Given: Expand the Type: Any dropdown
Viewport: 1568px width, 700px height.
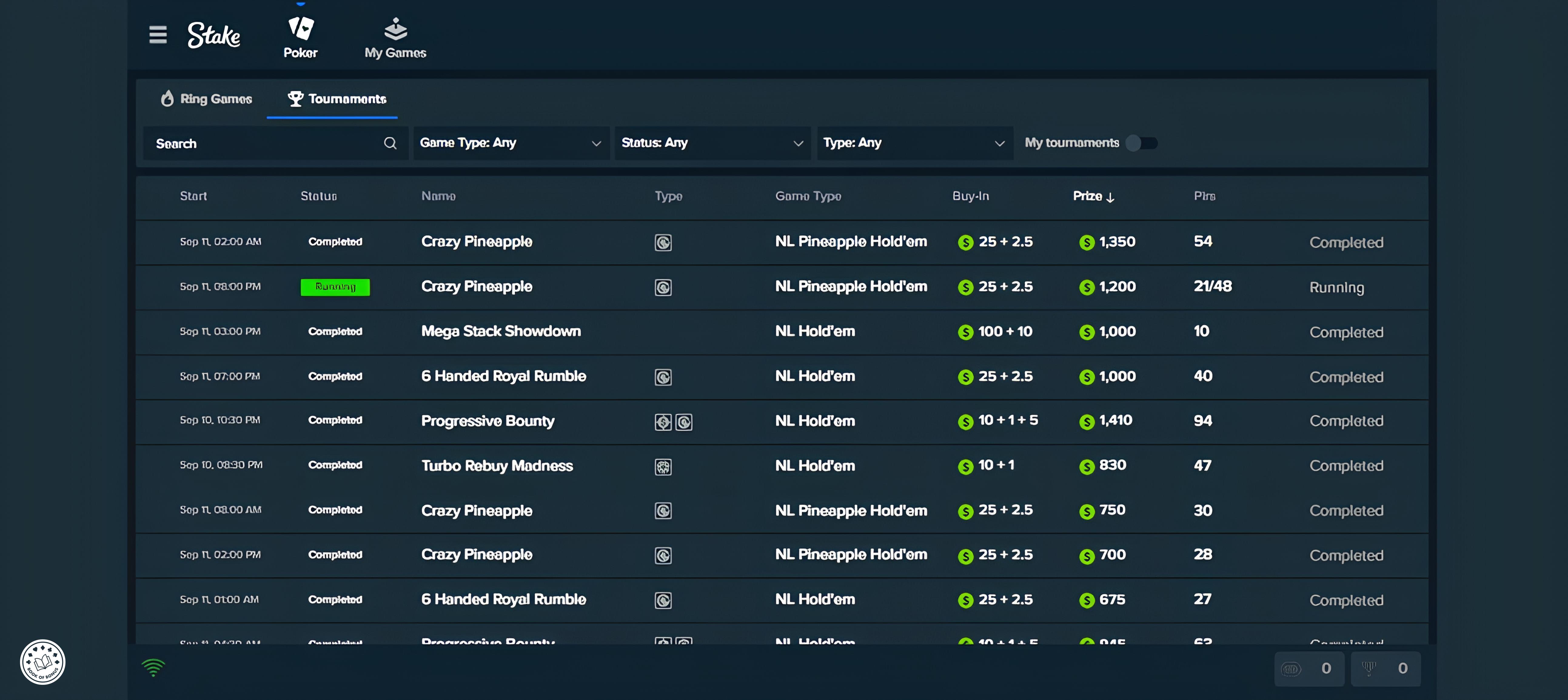Looking at the screenshot, I should [x=915, y=143].
